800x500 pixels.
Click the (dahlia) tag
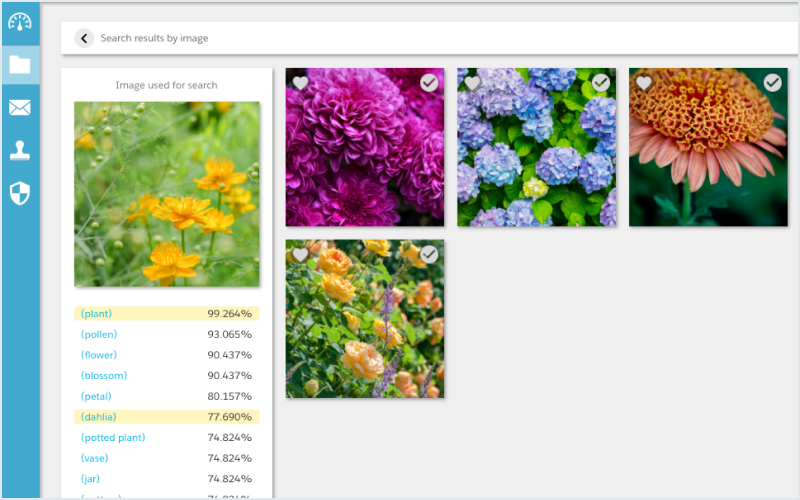click(98, 417)
